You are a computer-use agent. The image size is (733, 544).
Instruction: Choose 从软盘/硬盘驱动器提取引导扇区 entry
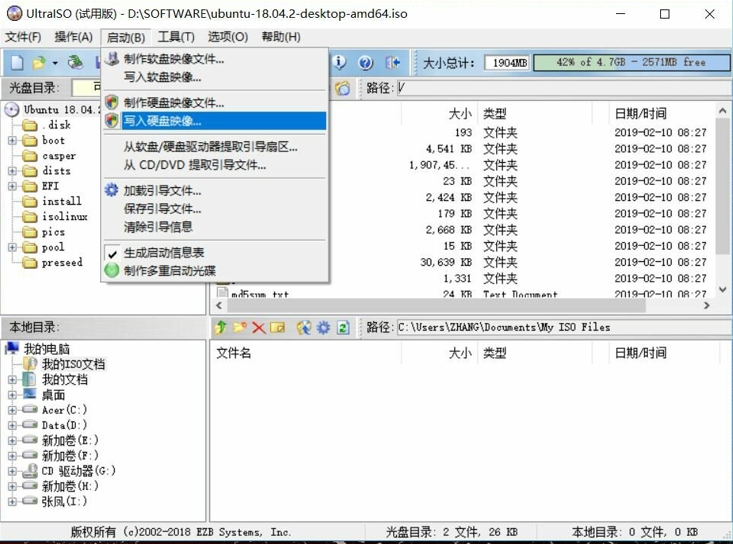click(x=215, y=147)
